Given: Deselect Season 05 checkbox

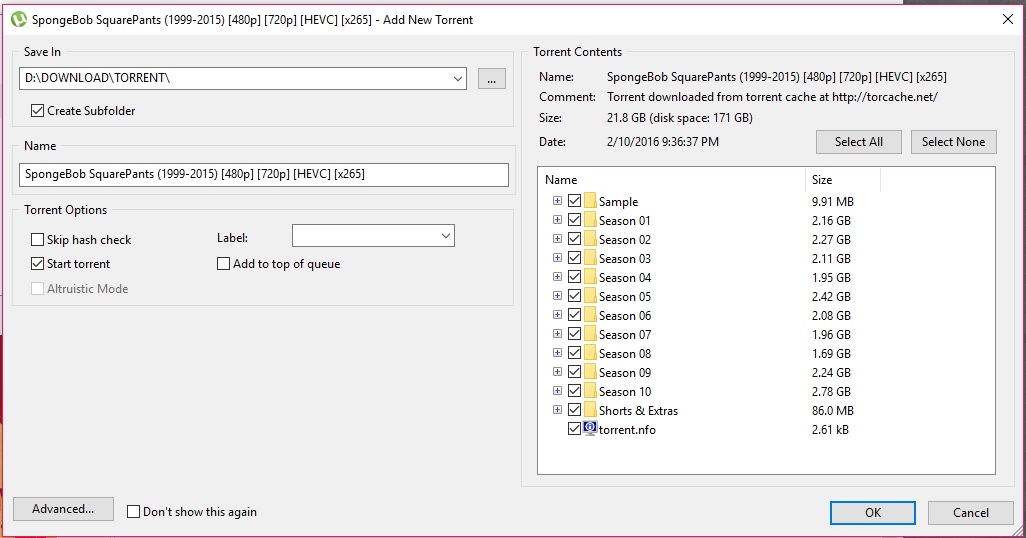Looking at the screenshot, I should click(575, 296).
